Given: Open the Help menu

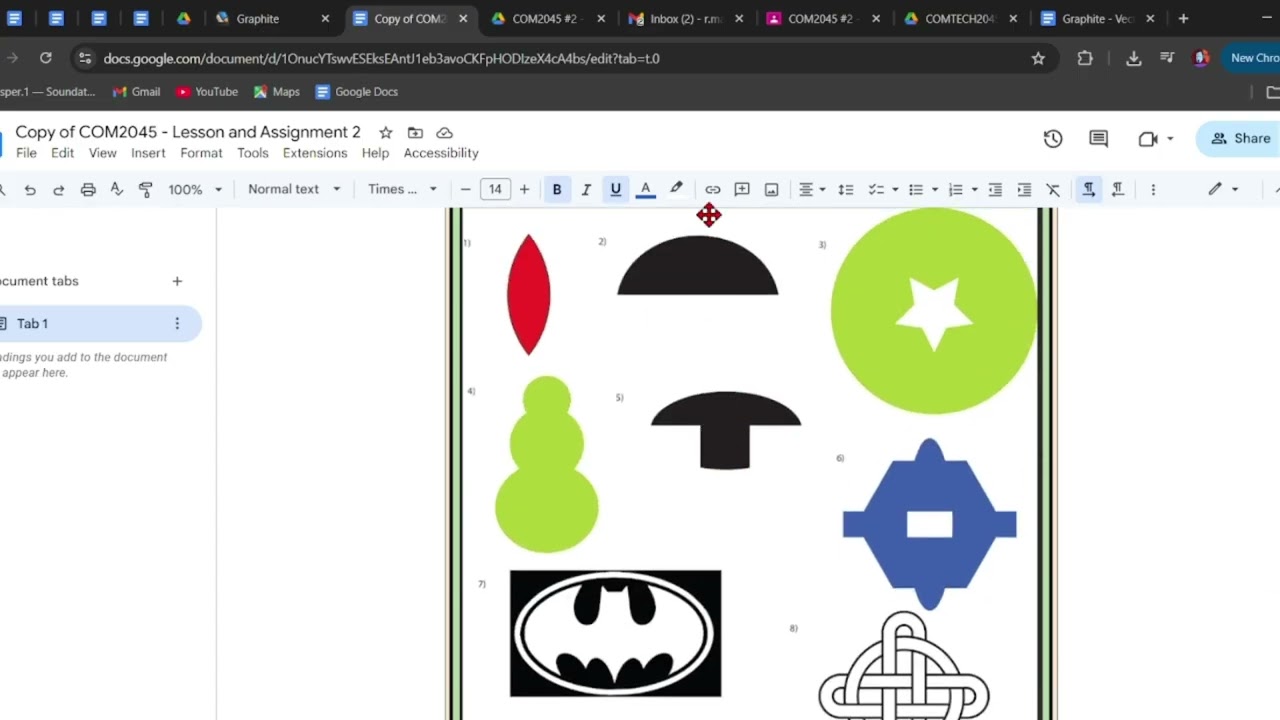Looking at the screenshot, I should click(375, 153).
